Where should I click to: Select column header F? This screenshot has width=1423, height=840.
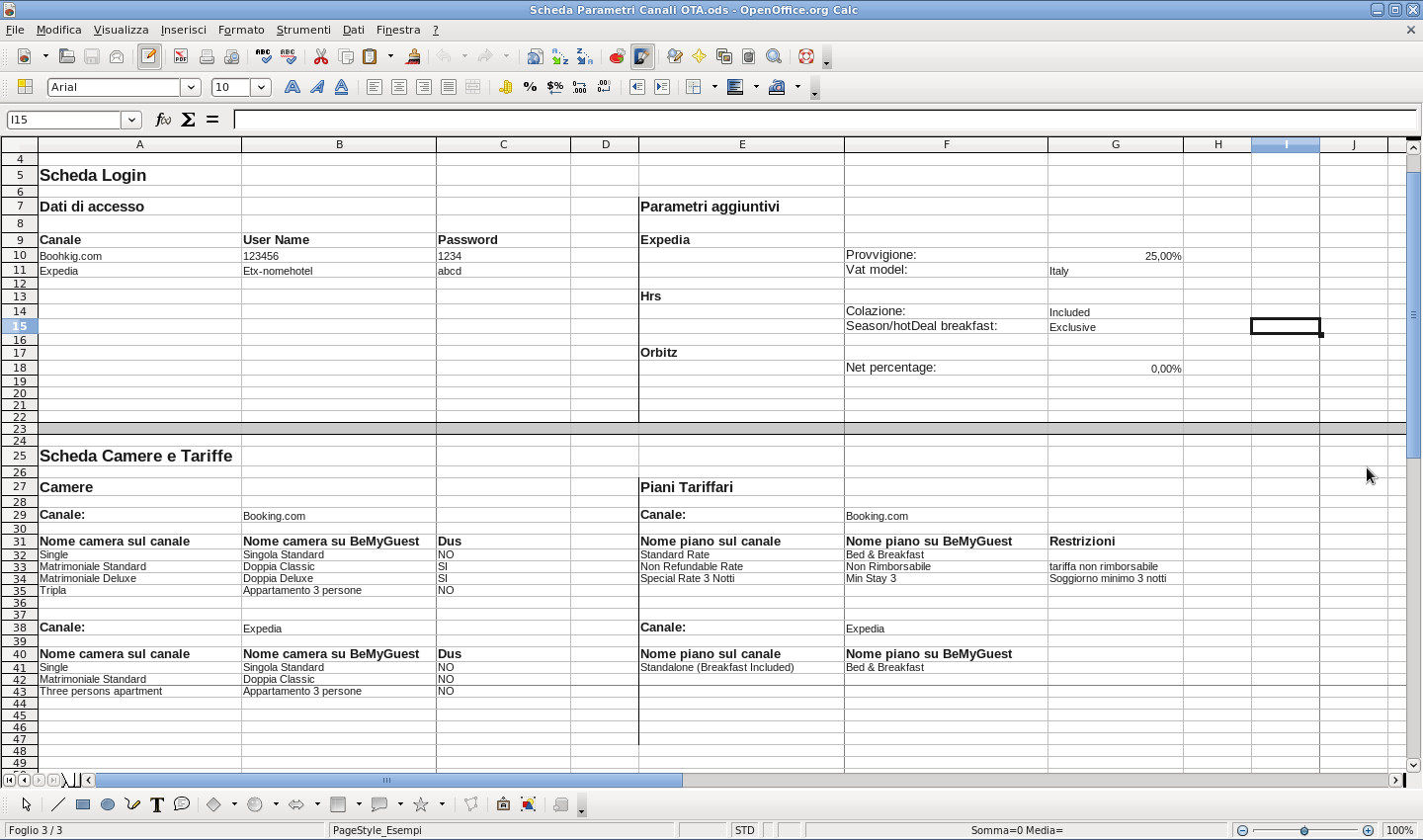click(x=946, y=144)
